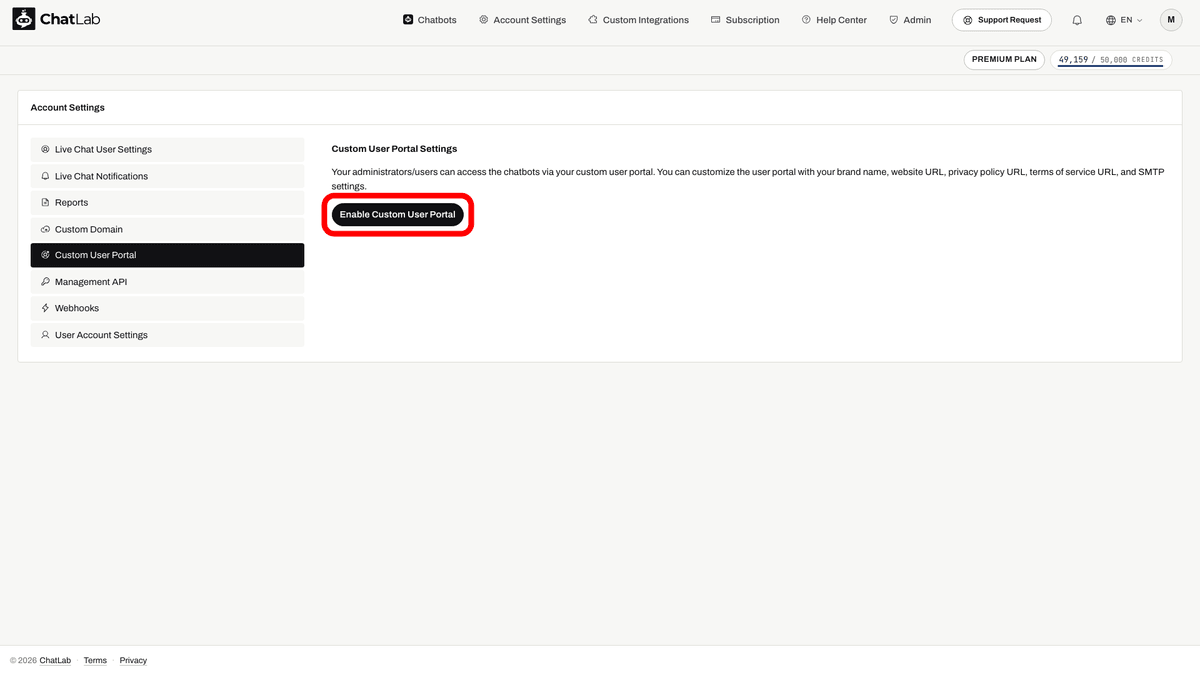
Task: Open the Privacy footer link
Action: pos(133,661)
